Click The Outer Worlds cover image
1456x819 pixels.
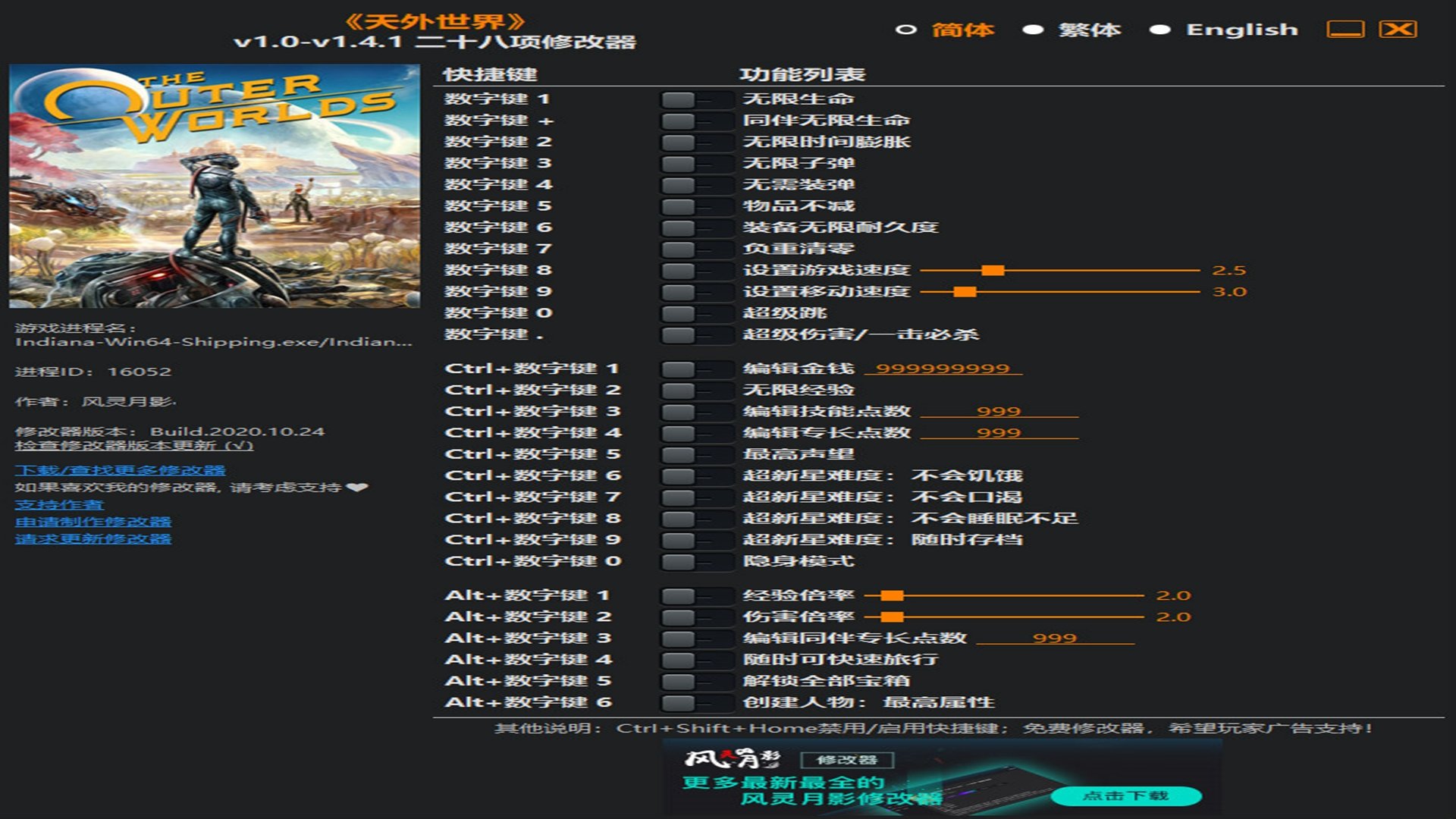[214, 187]
